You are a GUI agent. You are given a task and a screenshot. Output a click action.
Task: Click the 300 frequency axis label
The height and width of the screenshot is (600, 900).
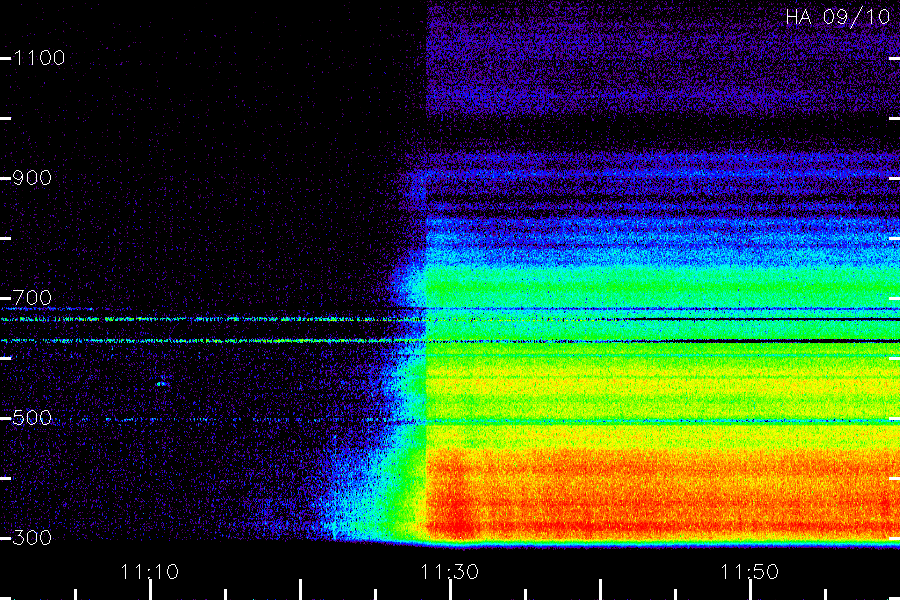(32, 538)
